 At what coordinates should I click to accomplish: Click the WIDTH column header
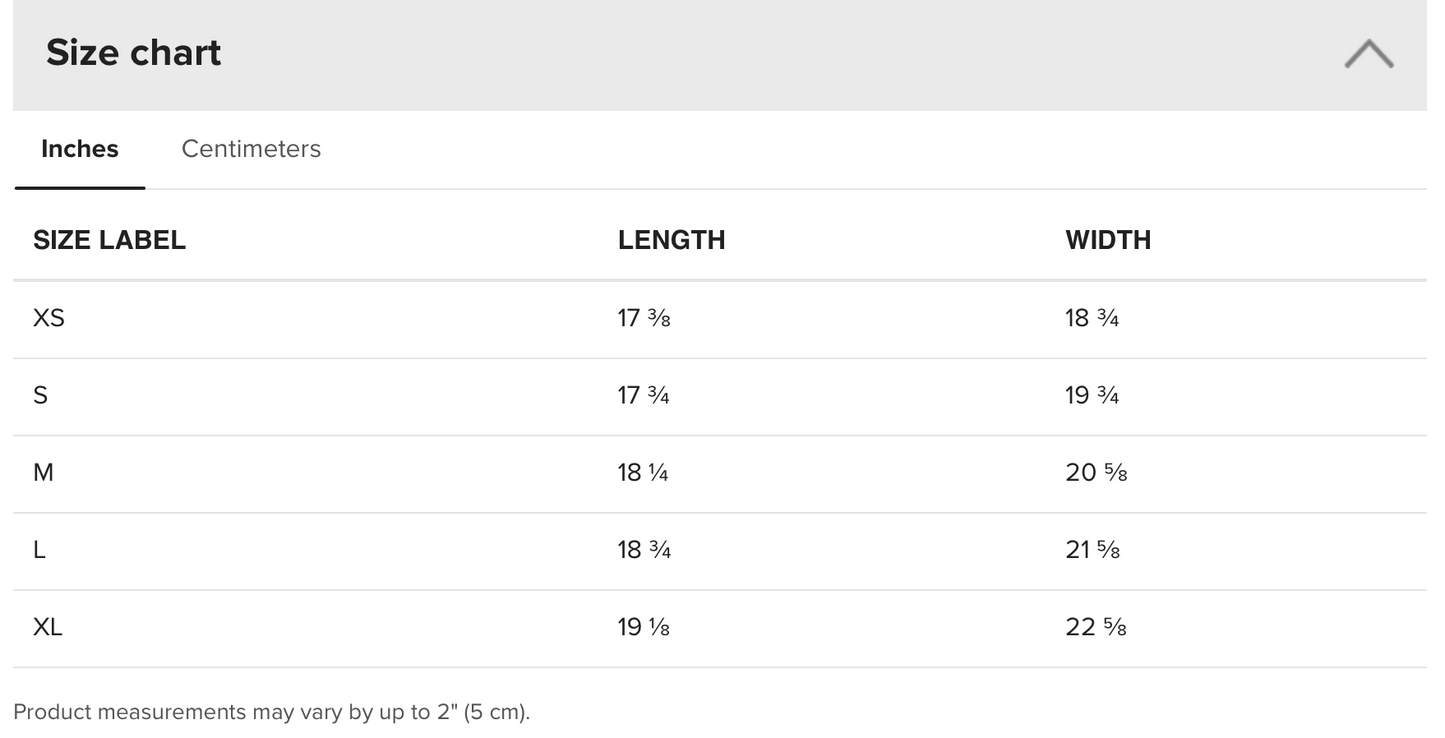click(1108, 240)
